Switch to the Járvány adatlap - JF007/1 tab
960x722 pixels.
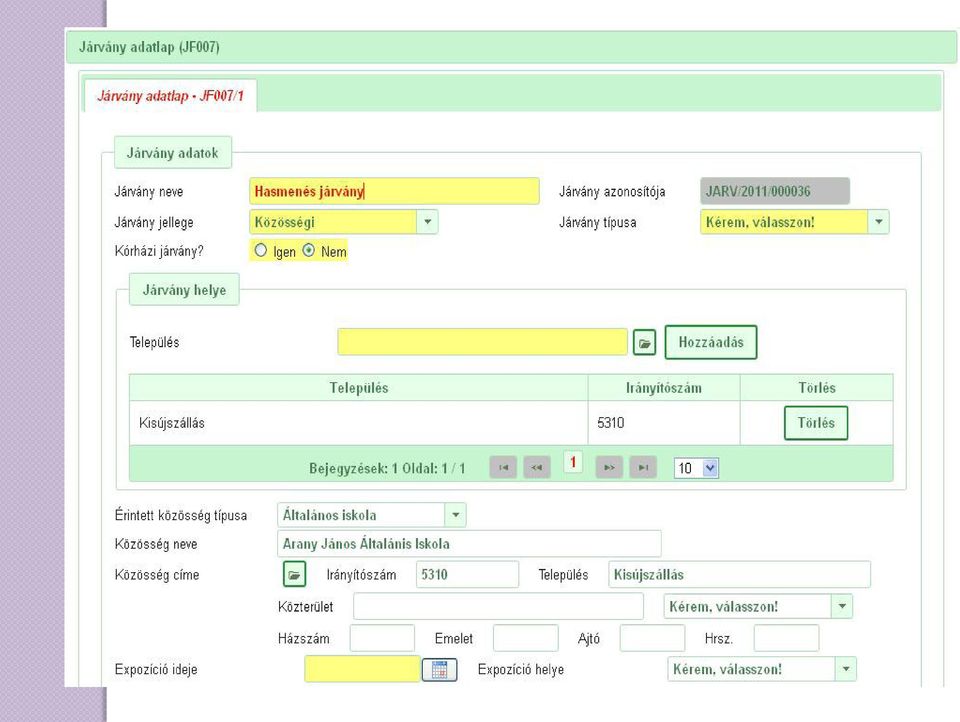[x=170, y=96]
